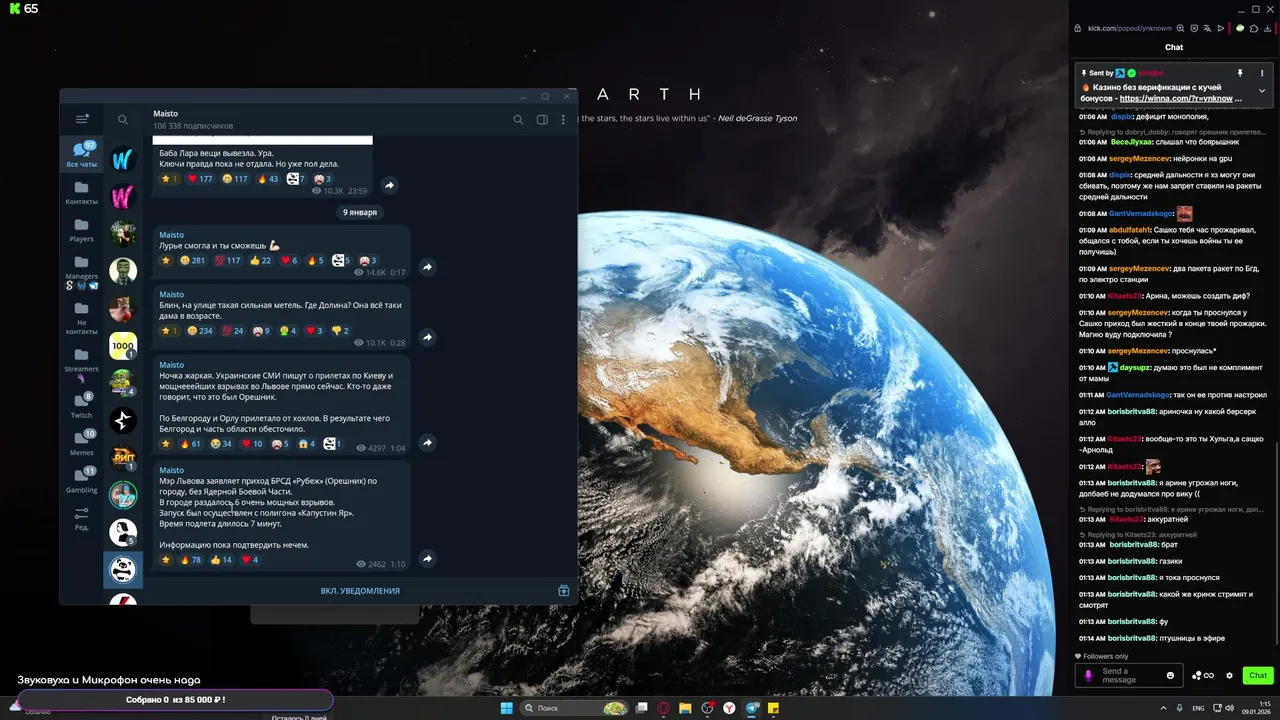Image resolution: width=1280 pixels, height=720 pixels.
Task: Click the purple microphone icon in chat input
Action: (x=1089, y=675)
